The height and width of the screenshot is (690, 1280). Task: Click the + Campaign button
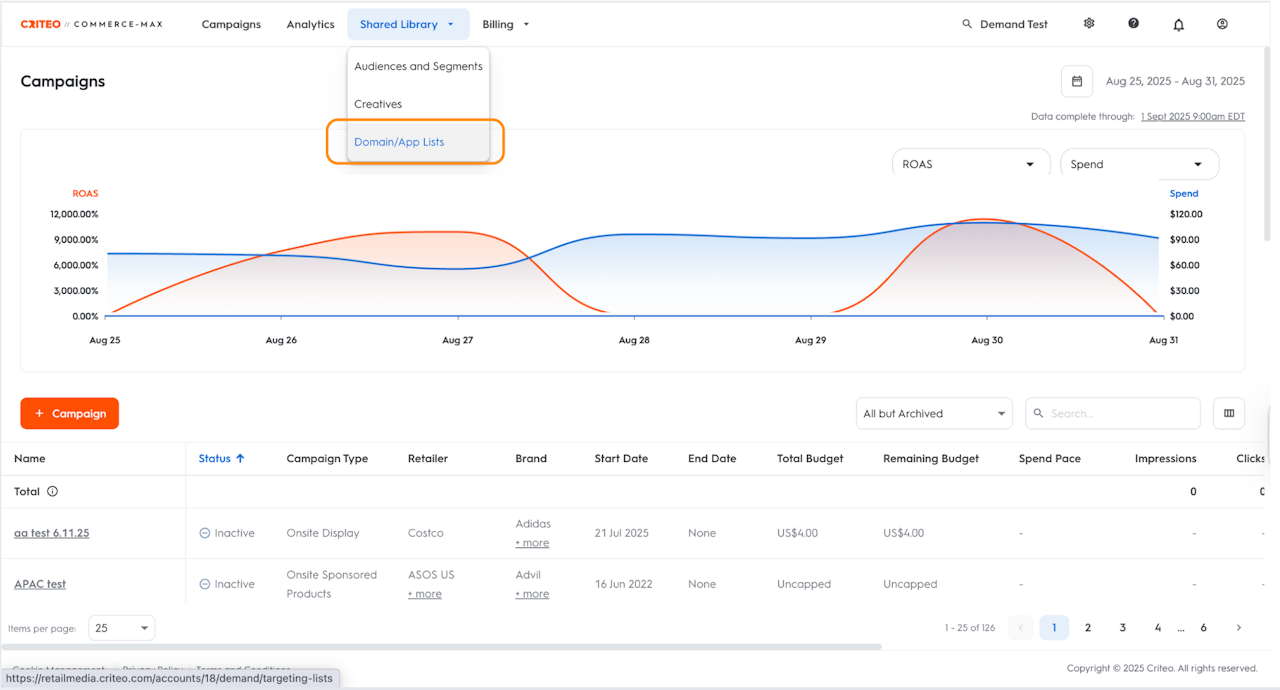(x=70, y=413)
